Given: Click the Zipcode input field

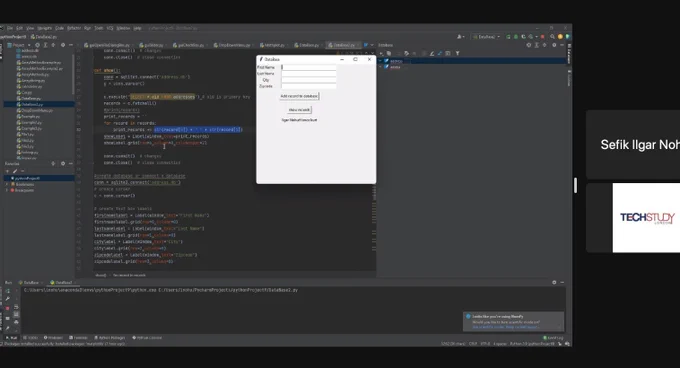Looking at the screenshot, I should 308,86.
